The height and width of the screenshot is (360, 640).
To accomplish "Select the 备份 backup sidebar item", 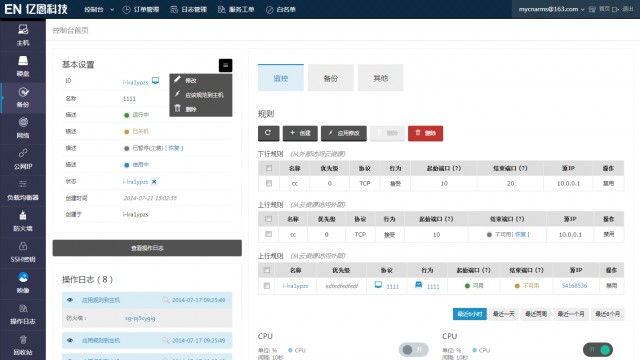I will click(x=23, y=97).
